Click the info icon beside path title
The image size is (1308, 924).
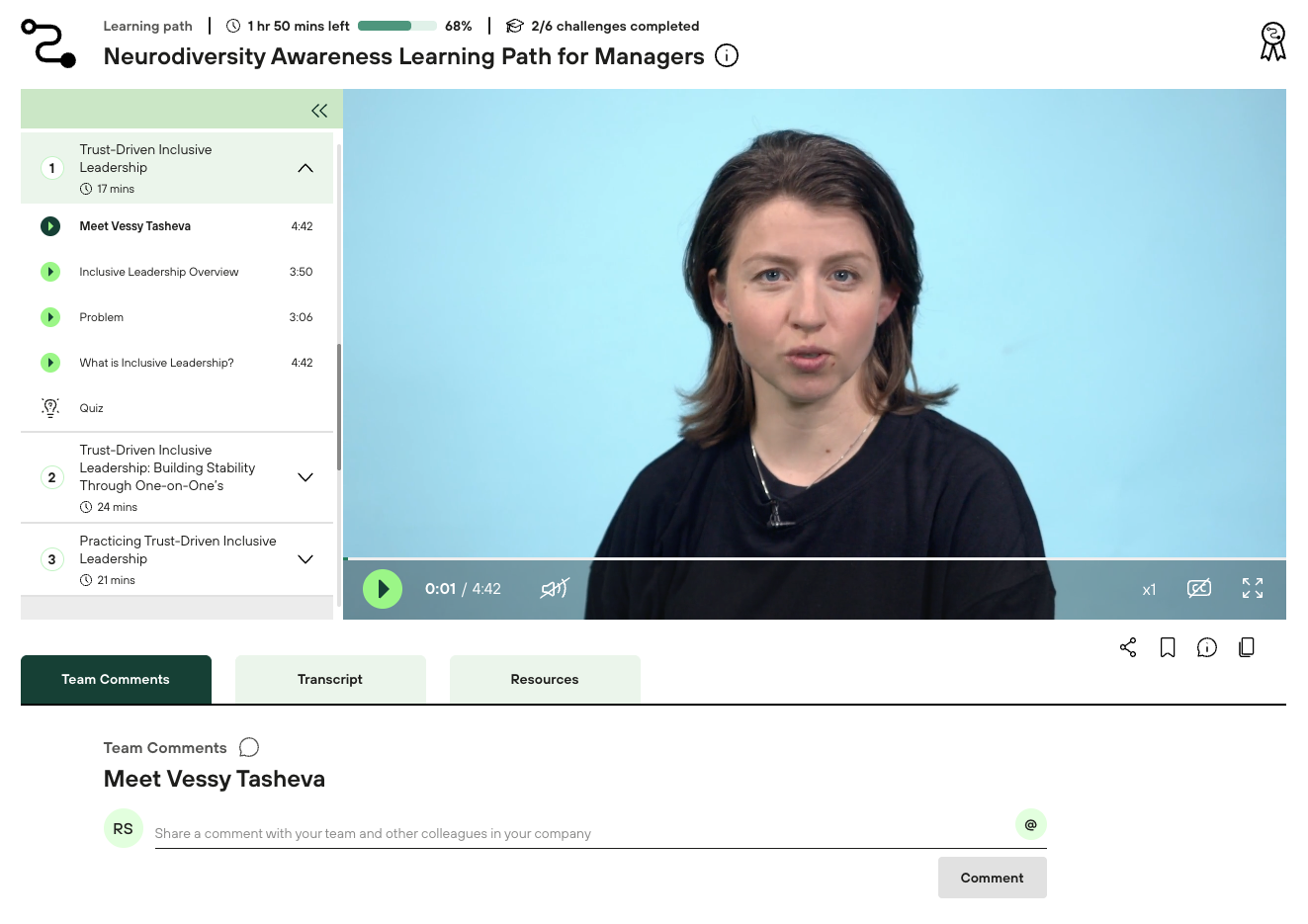click(727, 56)
